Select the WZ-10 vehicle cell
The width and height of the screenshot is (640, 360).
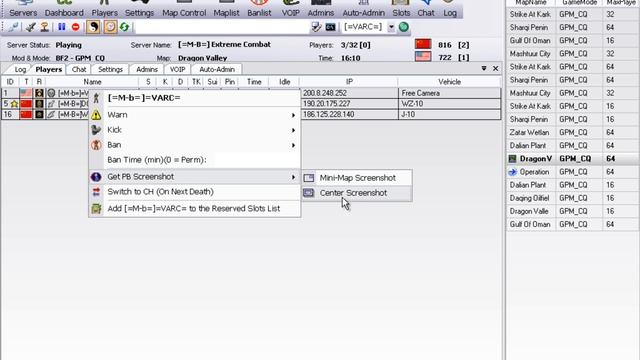pos(449,104)
